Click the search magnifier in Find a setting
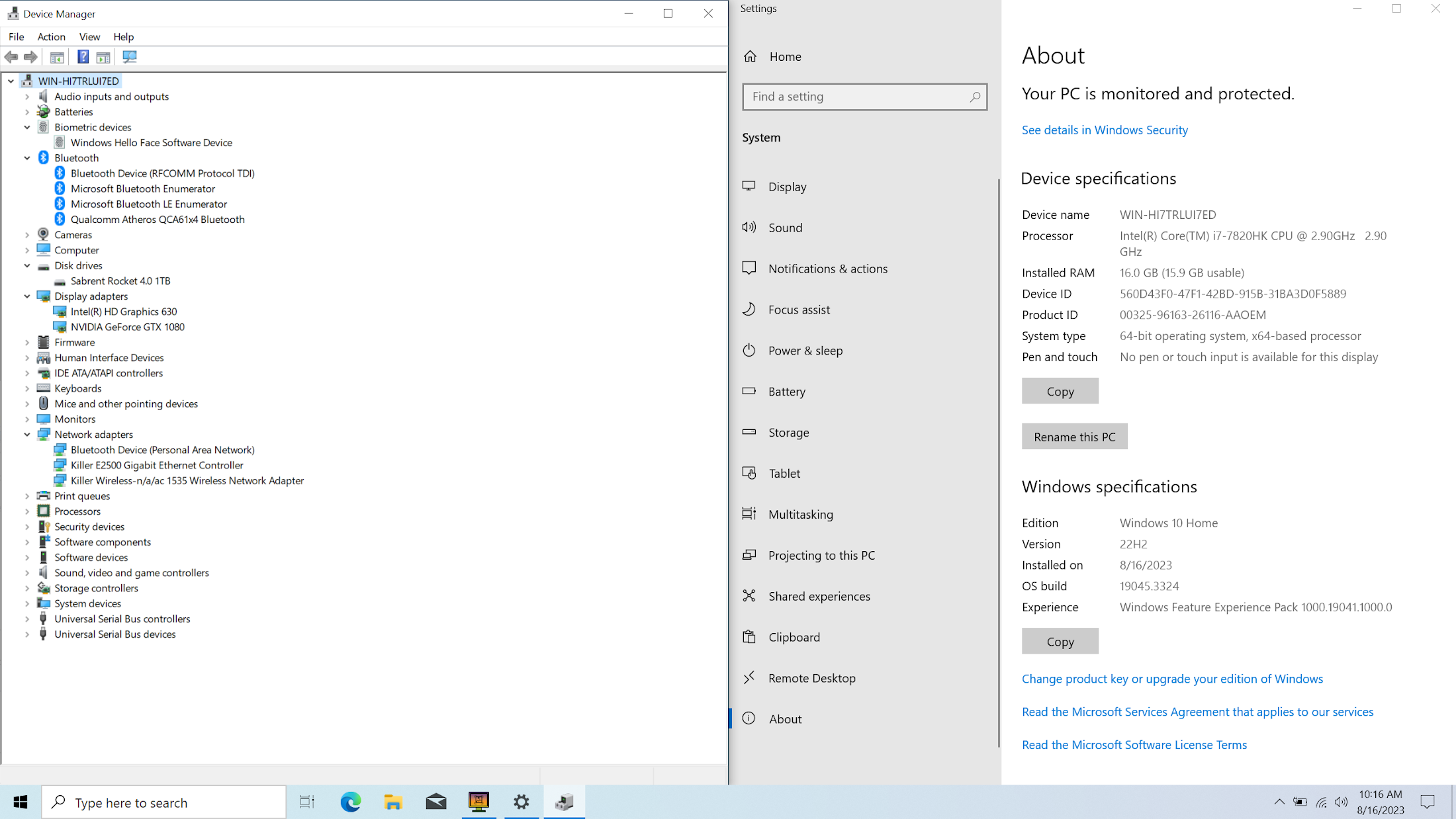This screenshot has height=819, width=1456. pos(975,97)
